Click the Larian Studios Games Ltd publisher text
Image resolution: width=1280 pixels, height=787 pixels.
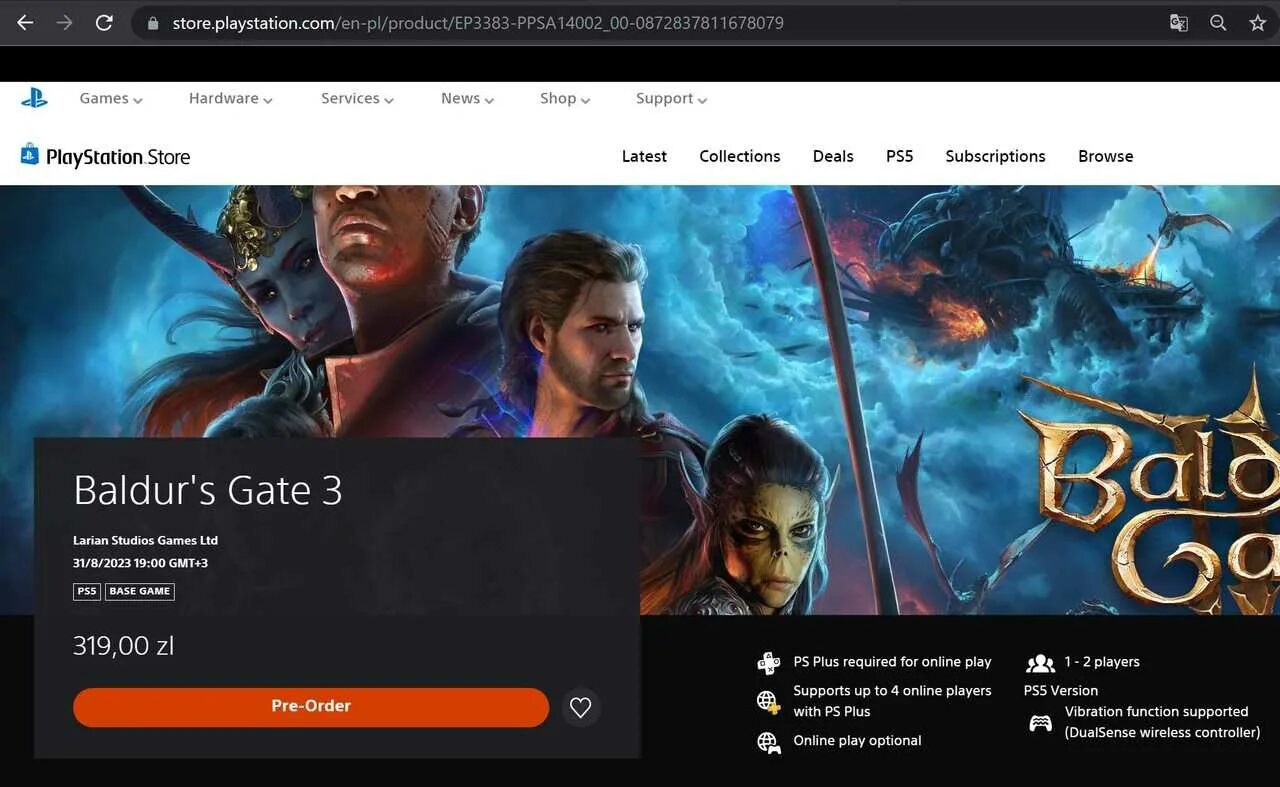[x=145, y=540]
